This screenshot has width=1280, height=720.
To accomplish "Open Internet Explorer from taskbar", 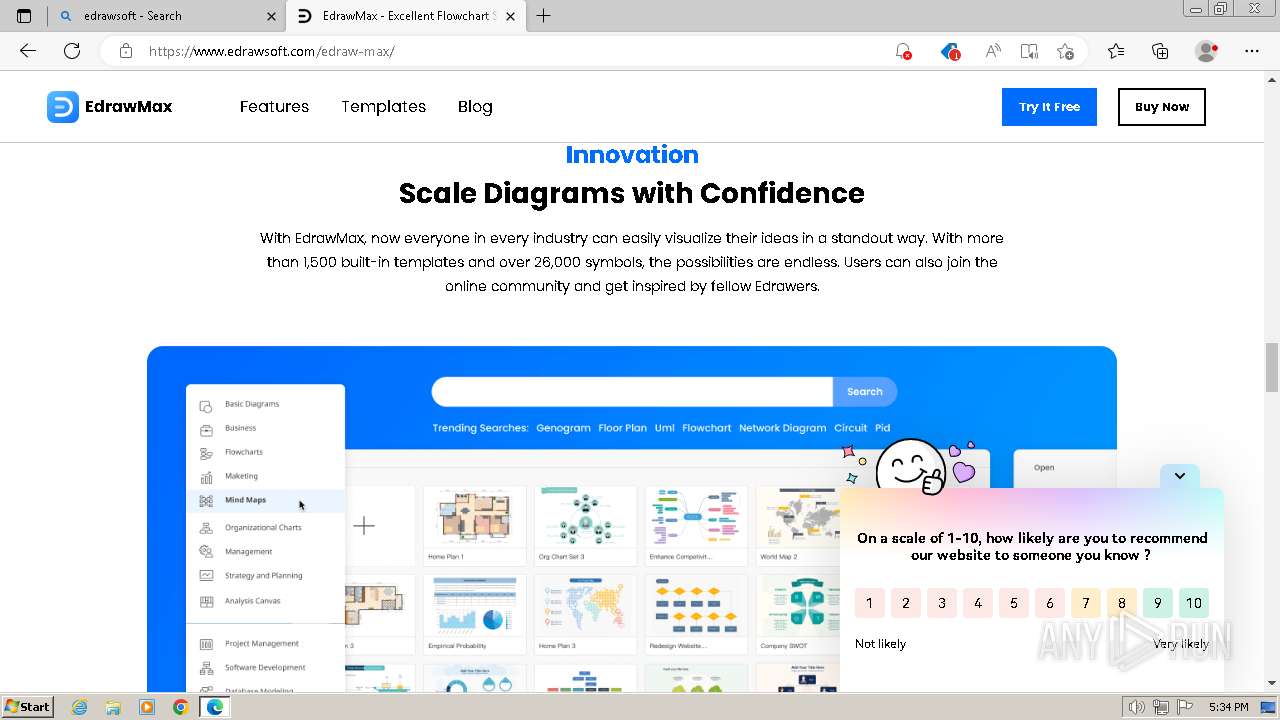I will 80,707.
